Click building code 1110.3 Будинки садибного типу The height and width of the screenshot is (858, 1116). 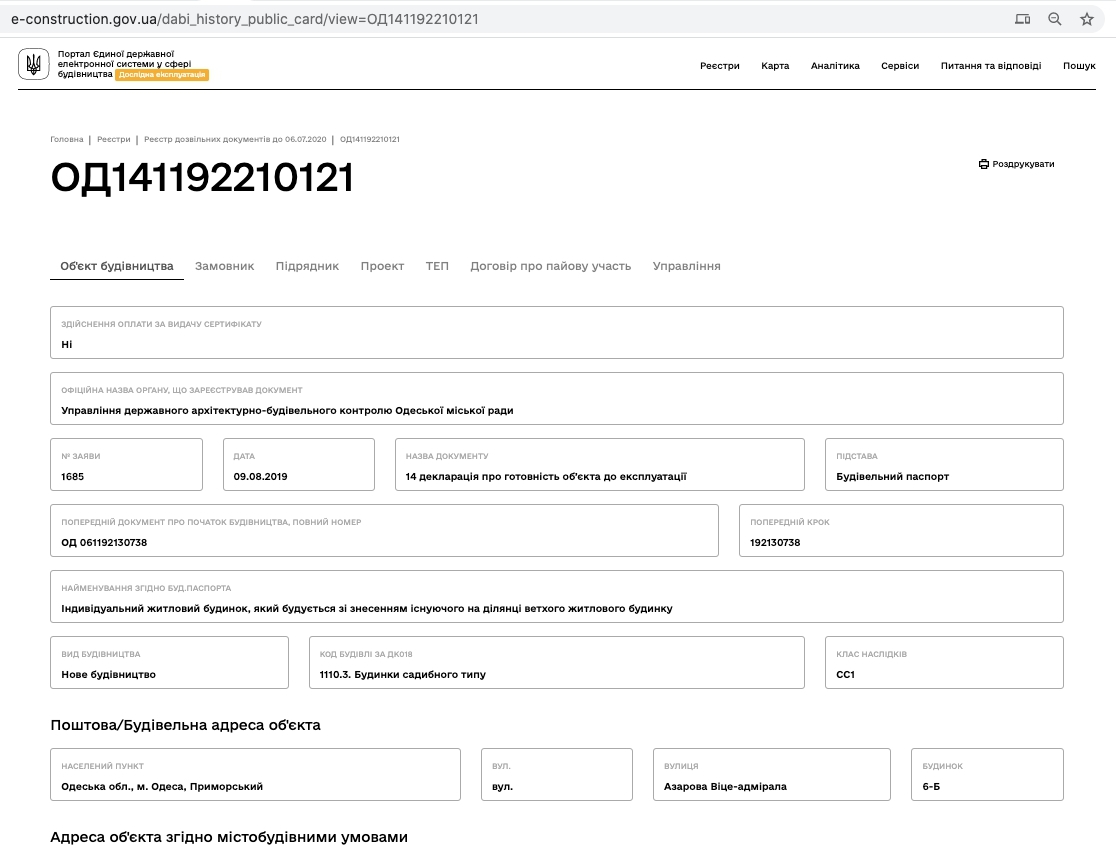[x=403, y=674]
